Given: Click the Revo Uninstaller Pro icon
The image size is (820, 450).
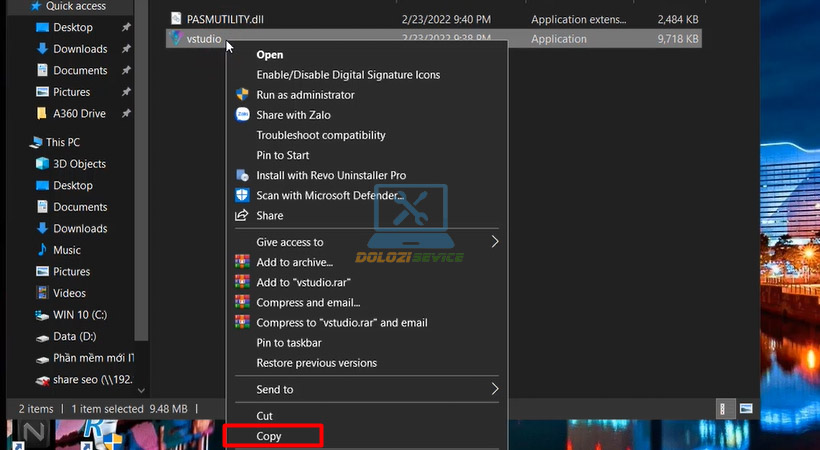Looking at the screenshot, I should [x=242, y=175].
